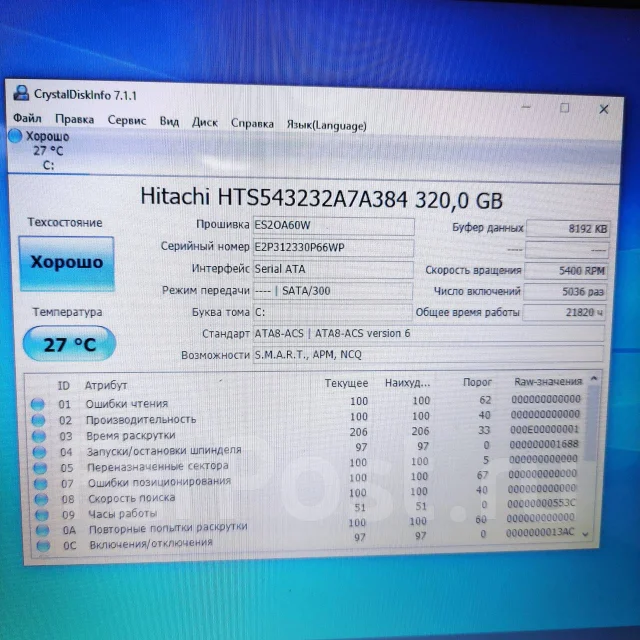Click raw value 000000001688
Screen dimensions: 640x640
tap(544, 444)
